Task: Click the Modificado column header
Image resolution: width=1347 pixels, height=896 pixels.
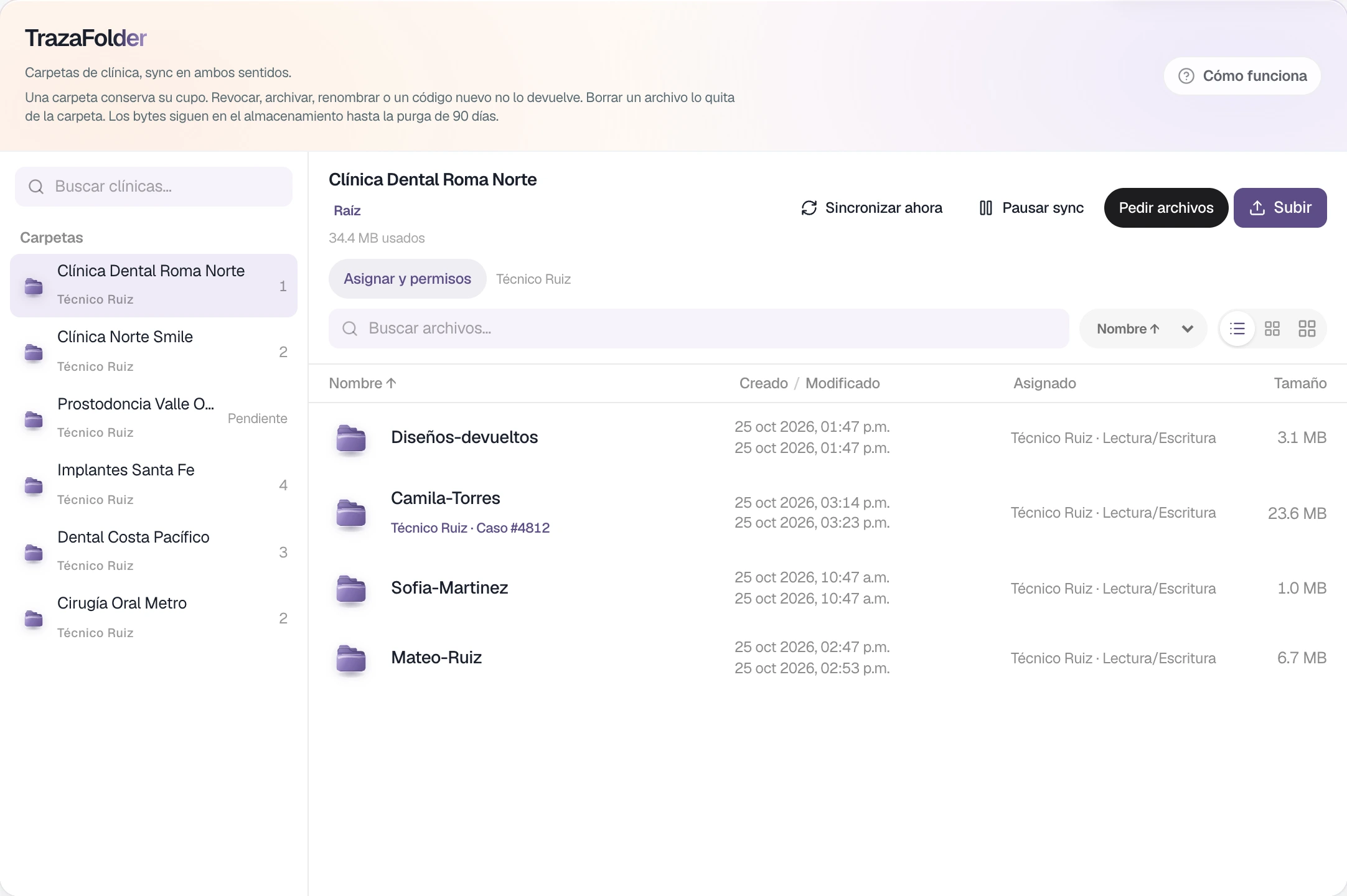Action: (842, 383)
